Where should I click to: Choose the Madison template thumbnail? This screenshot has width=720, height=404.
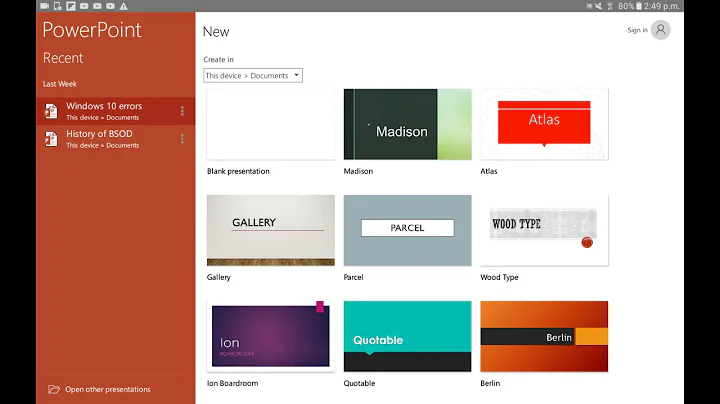click(407, 124)
